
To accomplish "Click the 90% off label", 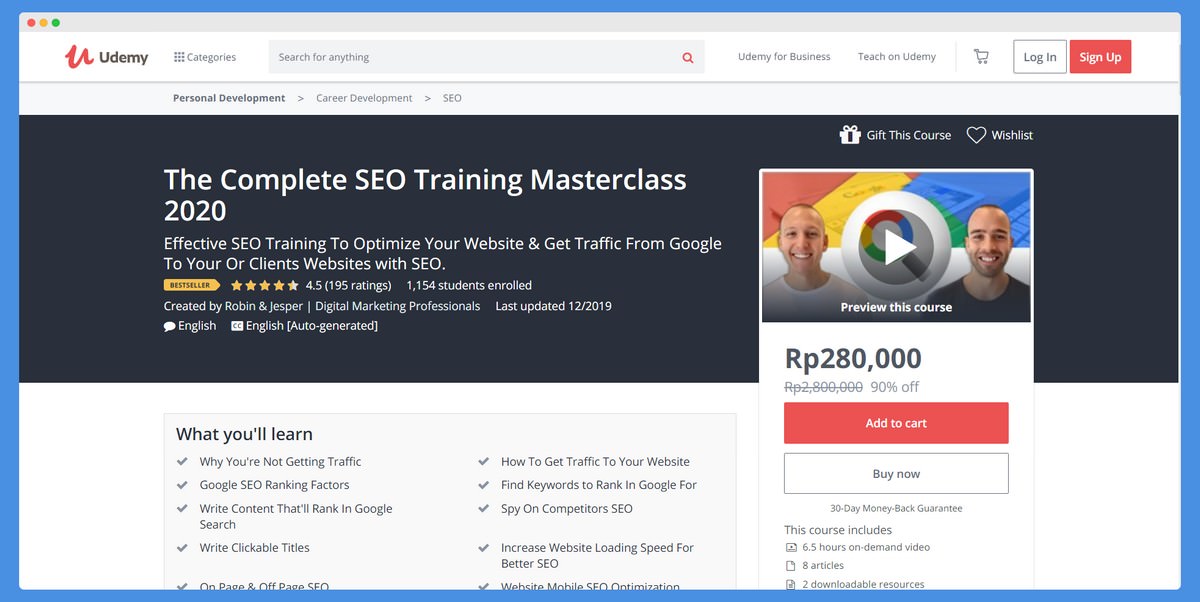I will click(x=895, y=387).
